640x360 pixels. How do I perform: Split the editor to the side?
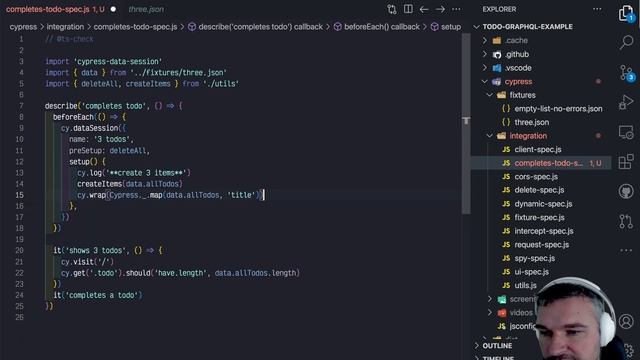pos(408,9)
